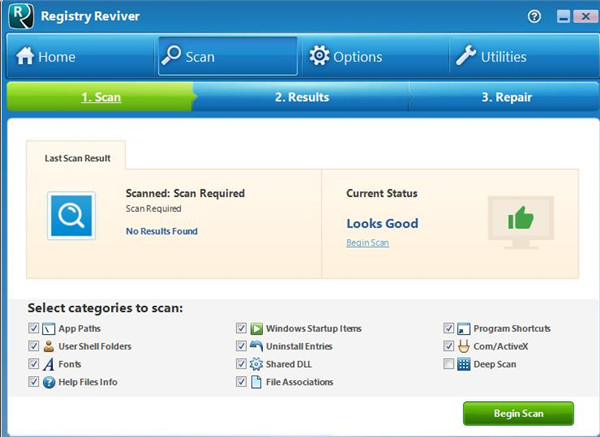This screenshot has width=600, height=437.
Task: Uncheck the Uninstall Entries checkbox
Action: pyautogui.click(x=241, y=346)
